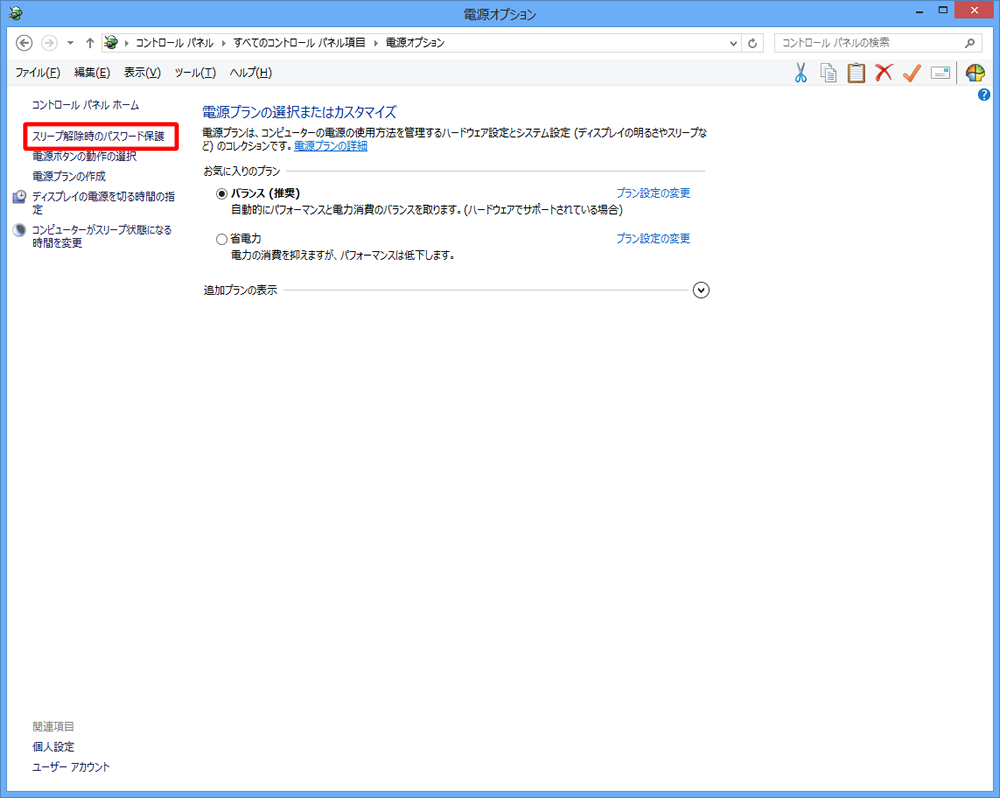Click the window icon in the title bar
The image size is (1000, 798).
[15, 13]
